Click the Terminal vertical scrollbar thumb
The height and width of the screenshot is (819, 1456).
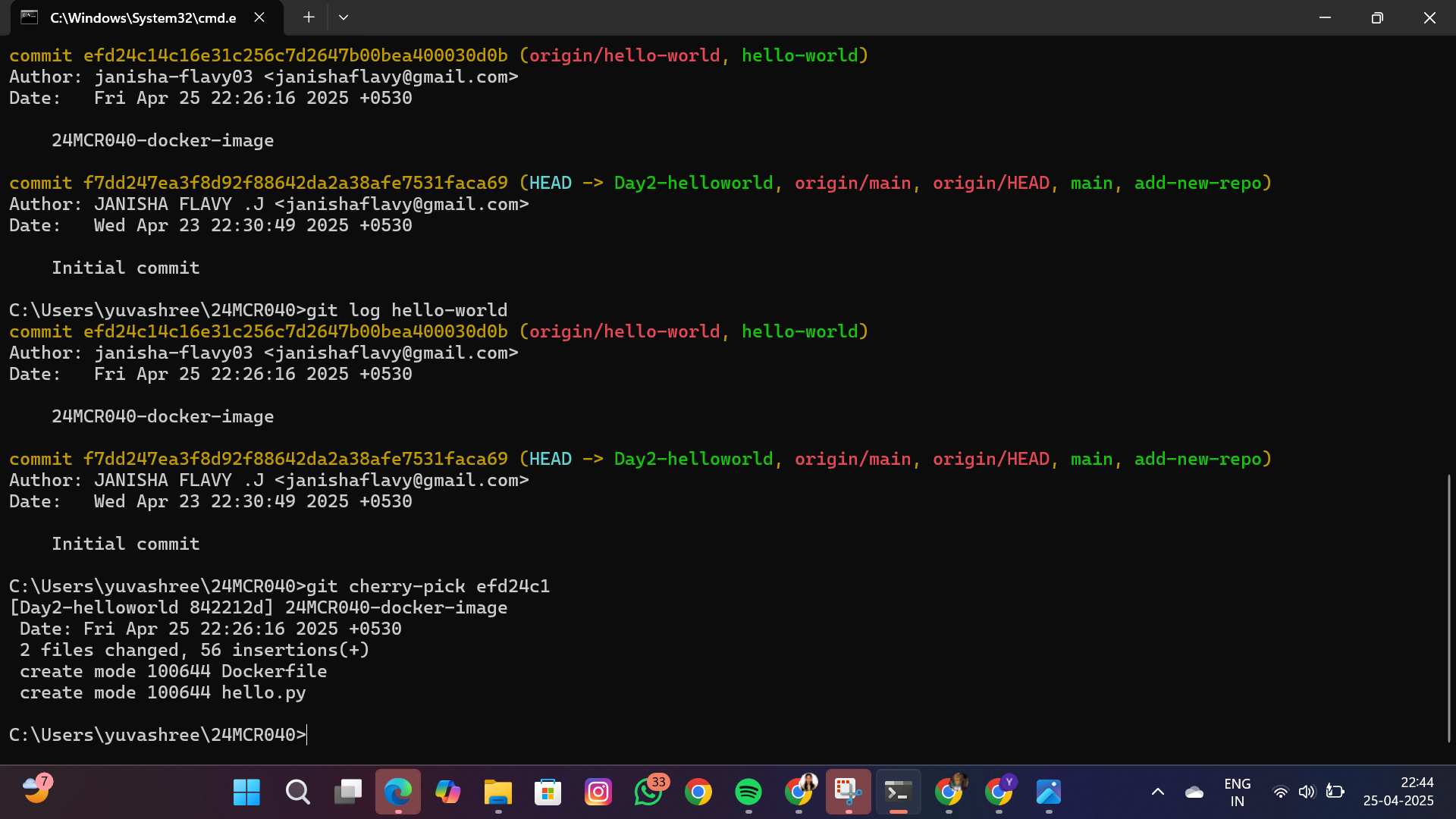click(x=1448, y=608)
